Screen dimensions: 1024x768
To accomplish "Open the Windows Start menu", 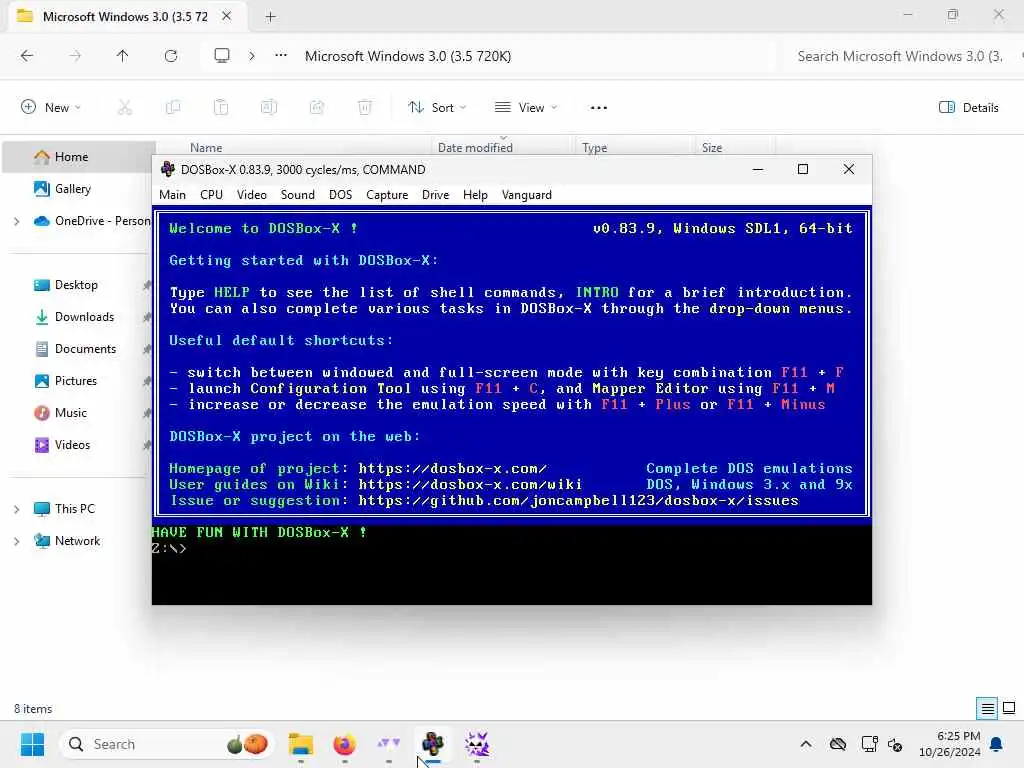I will point(32,744).
